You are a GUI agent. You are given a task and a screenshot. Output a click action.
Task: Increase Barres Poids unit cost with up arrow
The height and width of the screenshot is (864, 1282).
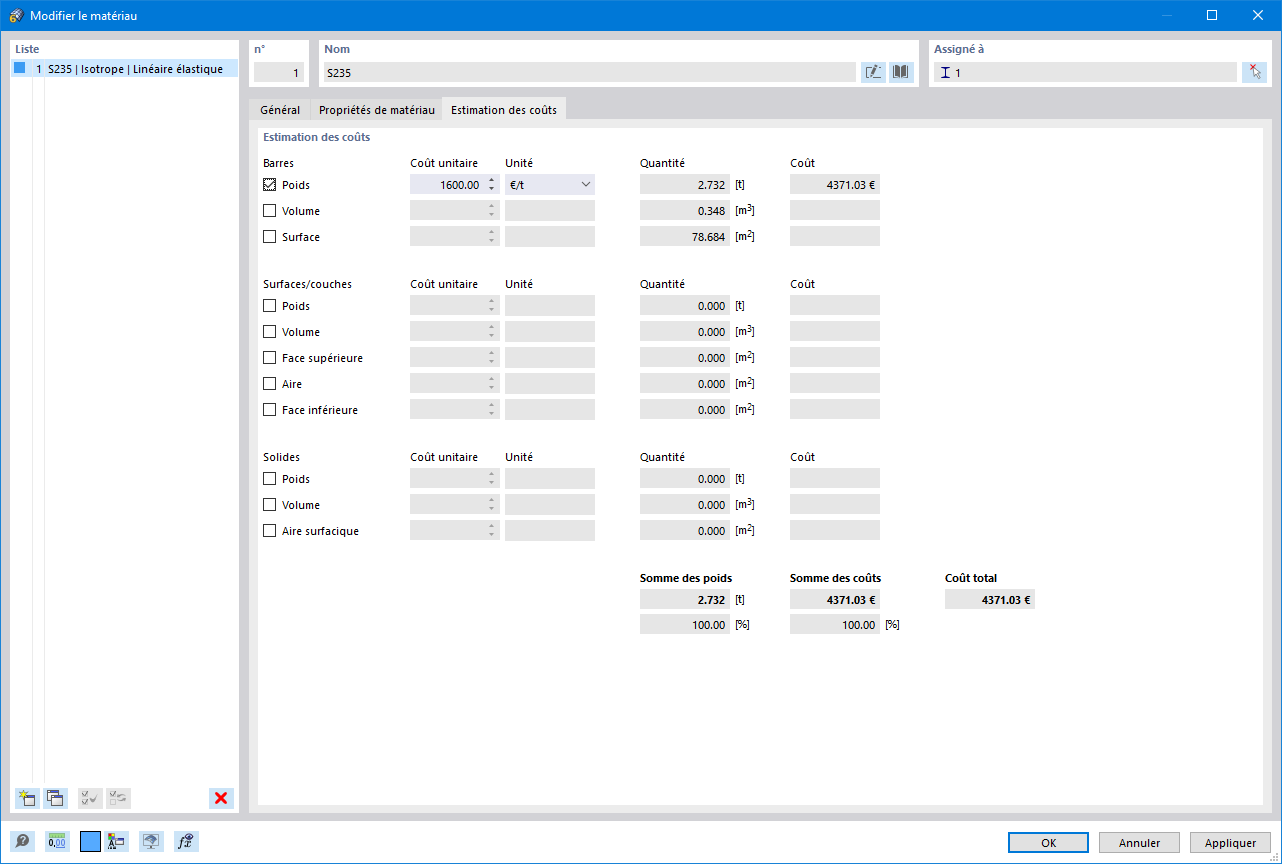click(x=492, y=180)
